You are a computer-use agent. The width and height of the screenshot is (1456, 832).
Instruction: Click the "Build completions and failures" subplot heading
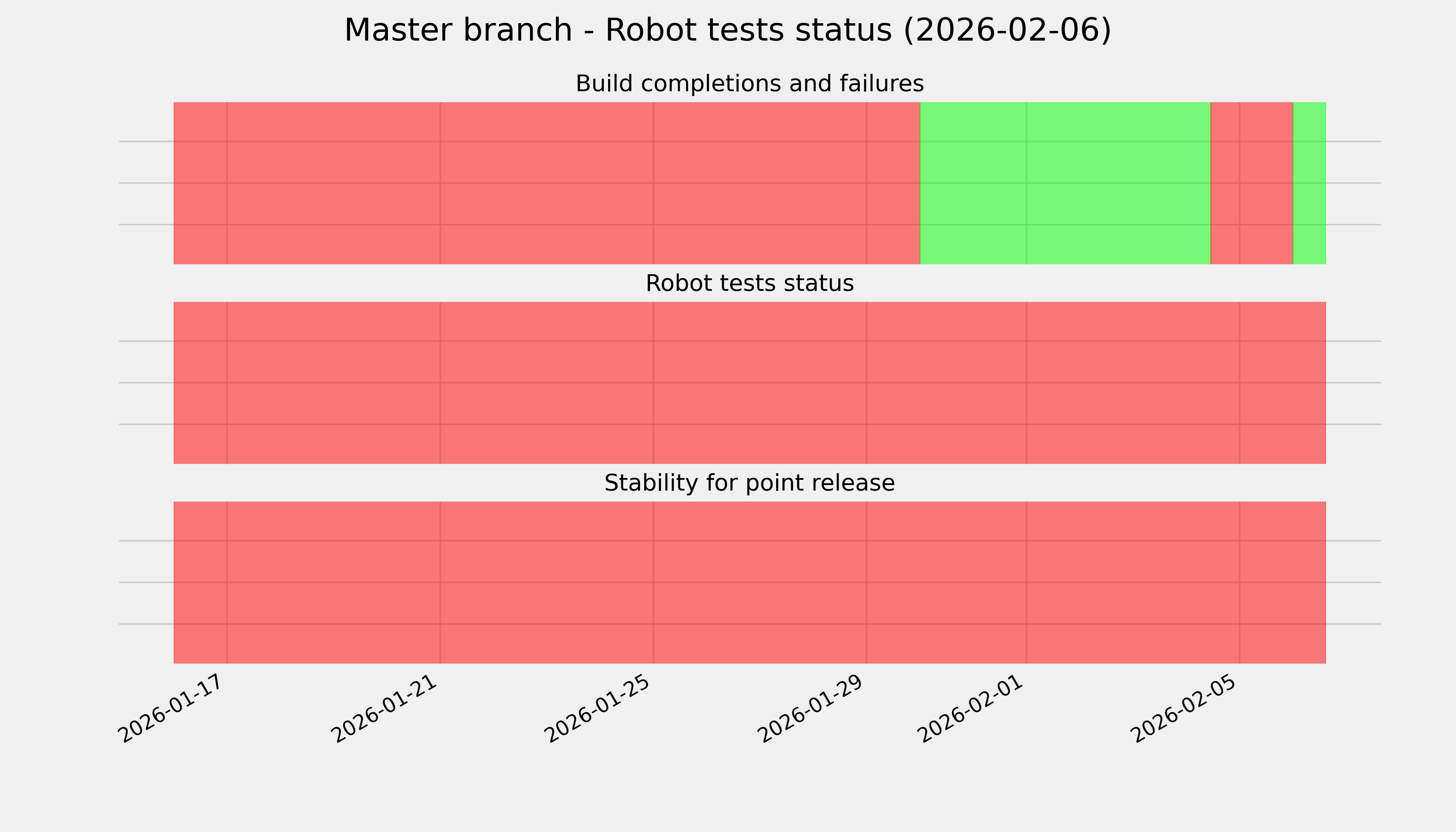tap(749, 84)
